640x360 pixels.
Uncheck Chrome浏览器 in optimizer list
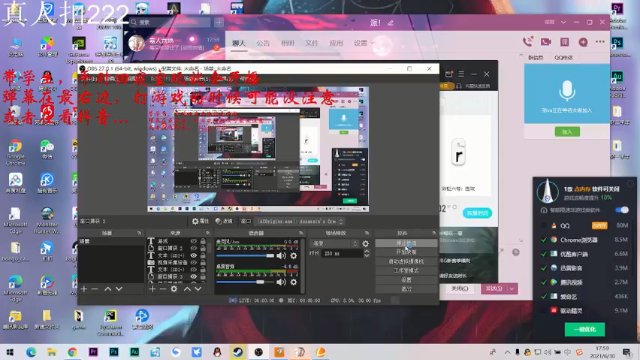pos(544,240)
